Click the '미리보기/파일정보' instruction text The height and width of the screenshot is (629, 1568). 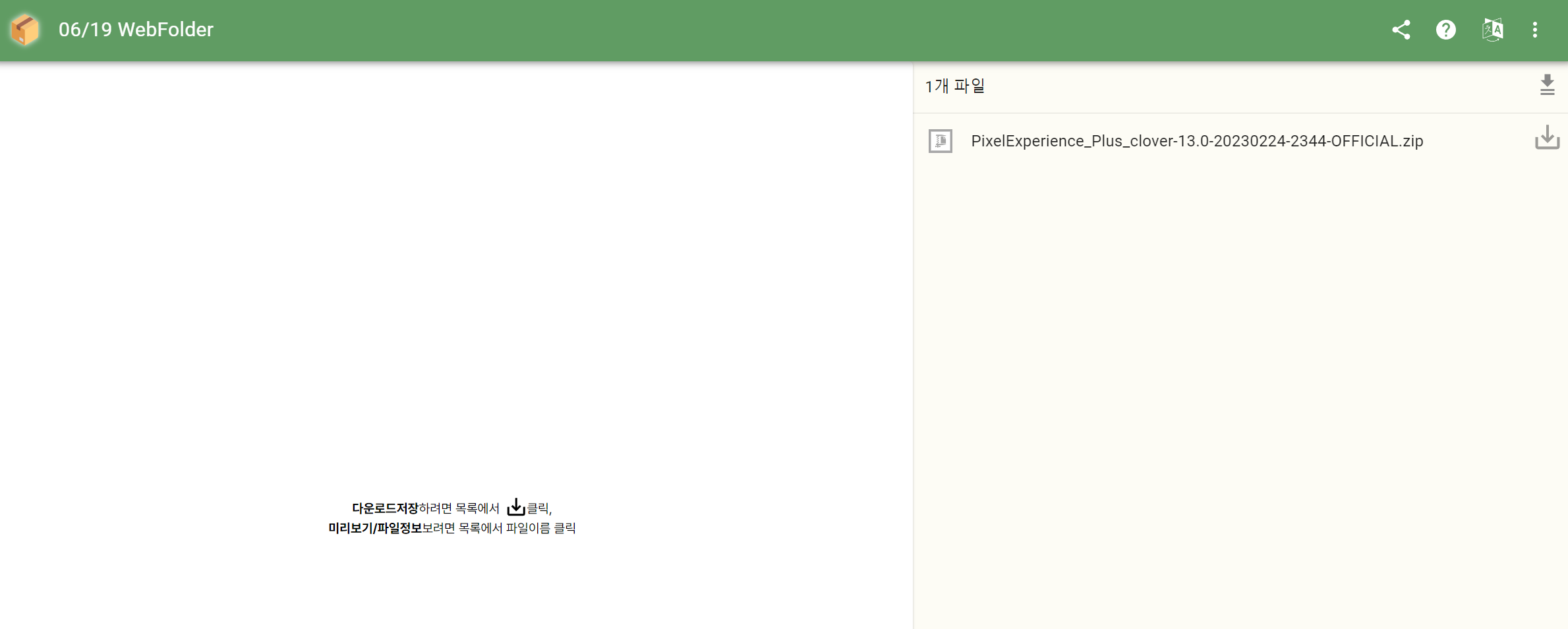[375, 528]
